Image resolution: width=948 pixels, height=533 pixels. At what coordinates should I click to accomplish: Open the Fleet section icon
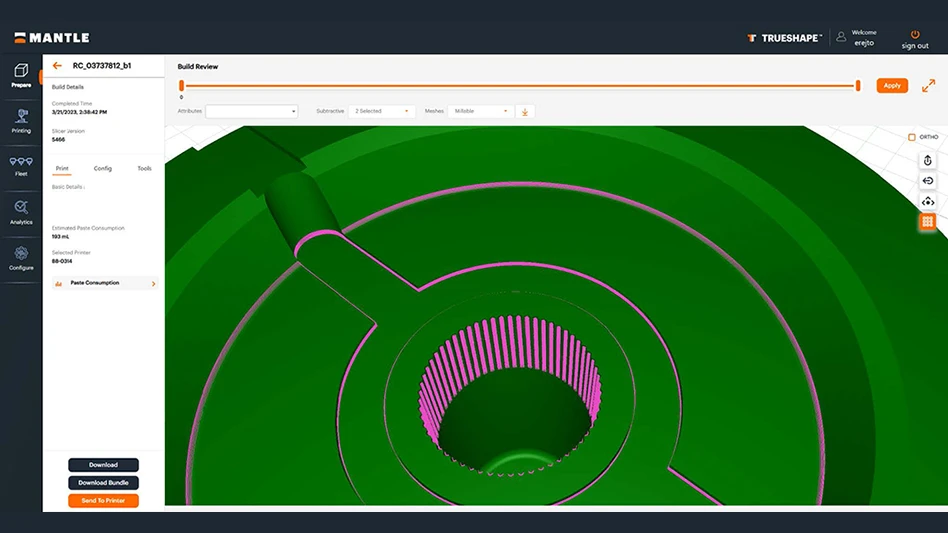(x=21, y=164)
